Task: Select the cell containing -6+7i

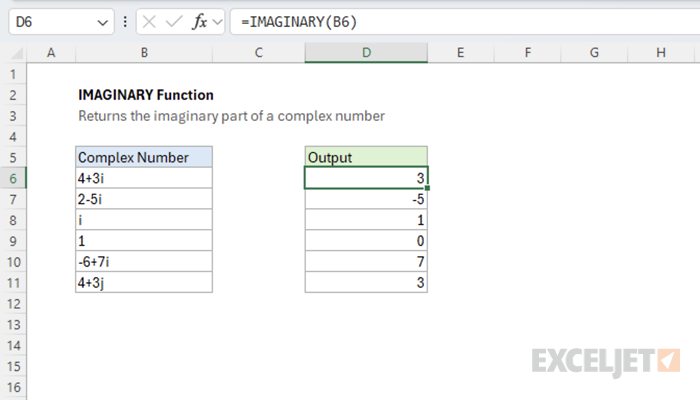Action: [144, 262]
